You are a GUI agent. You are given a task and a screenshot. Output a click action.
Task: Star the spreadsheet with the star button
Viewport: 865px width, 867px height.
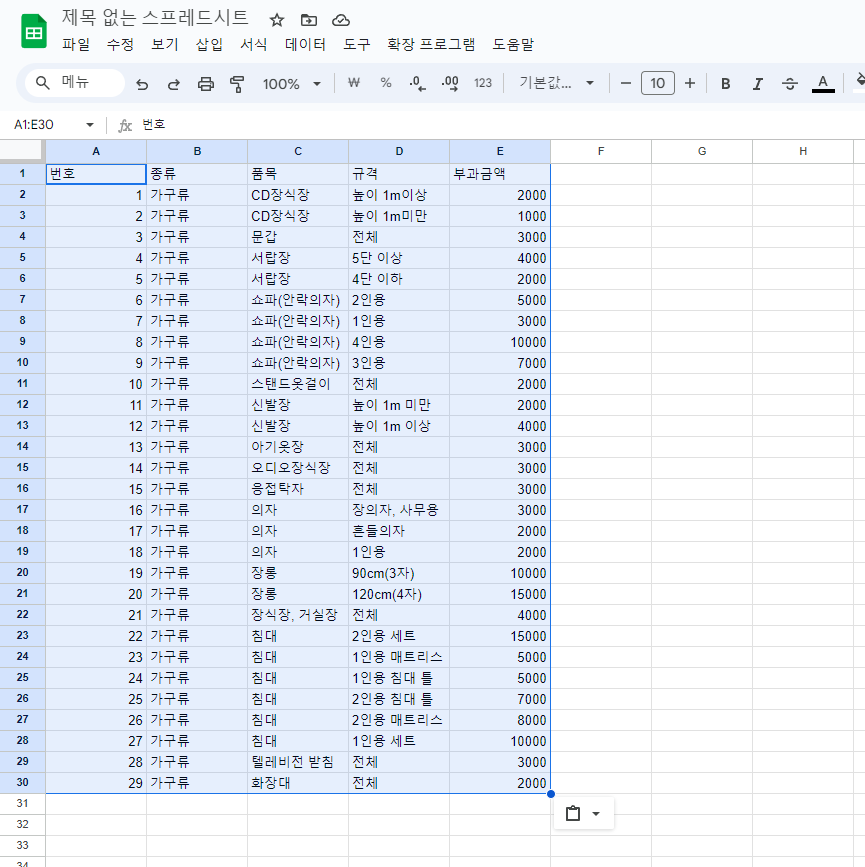pyautogui.click(x=276, y=18)
